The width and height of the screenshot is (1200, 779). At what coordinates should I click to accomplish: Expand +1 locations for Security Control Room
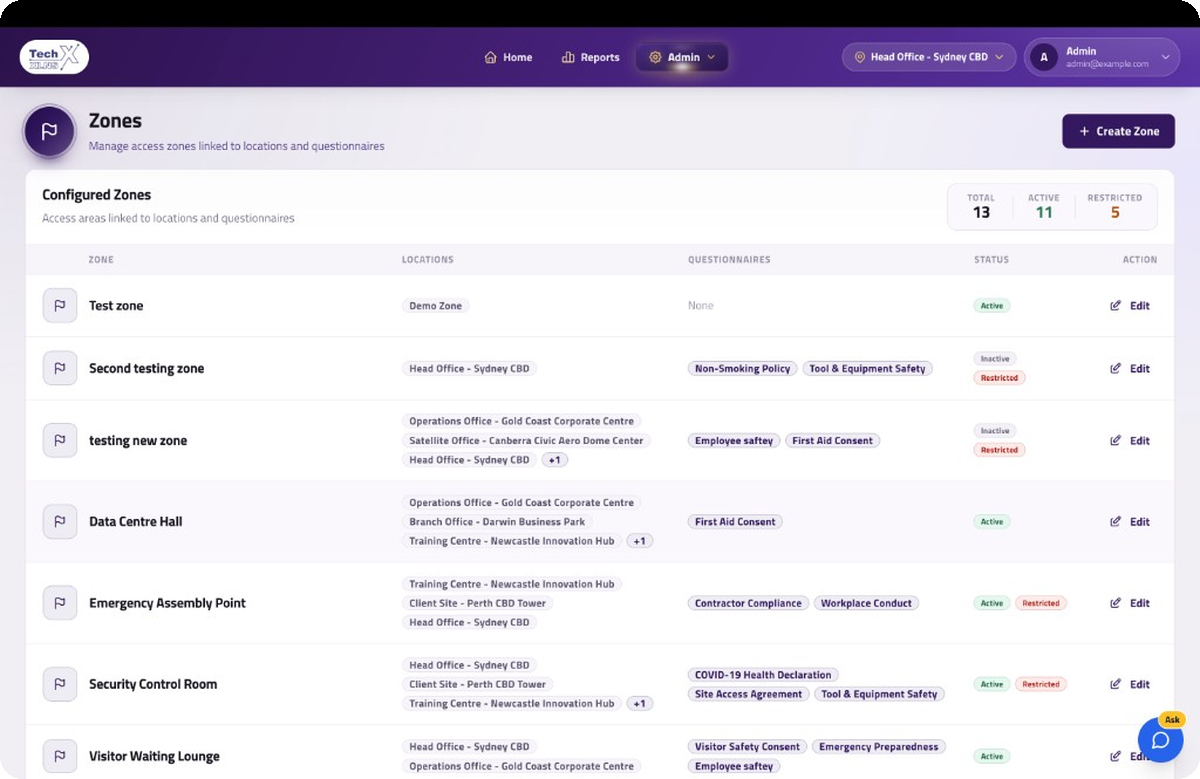[x=639, y=704]
